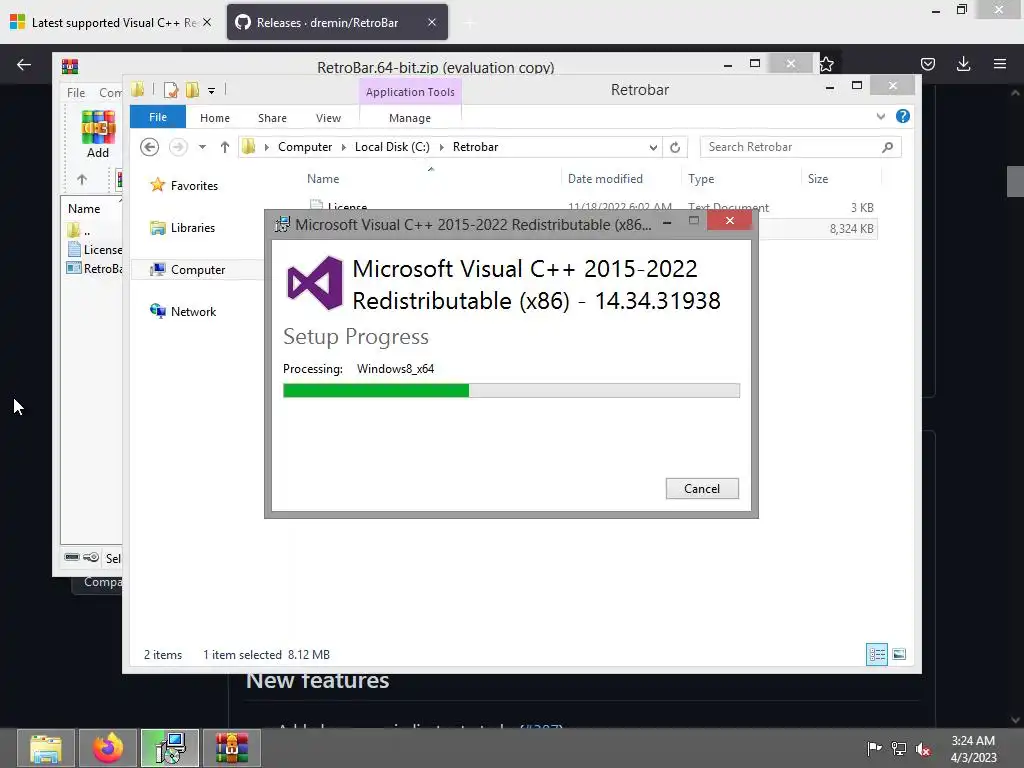
Task: Click the search magnifier icon
Action: coord(888,147)
